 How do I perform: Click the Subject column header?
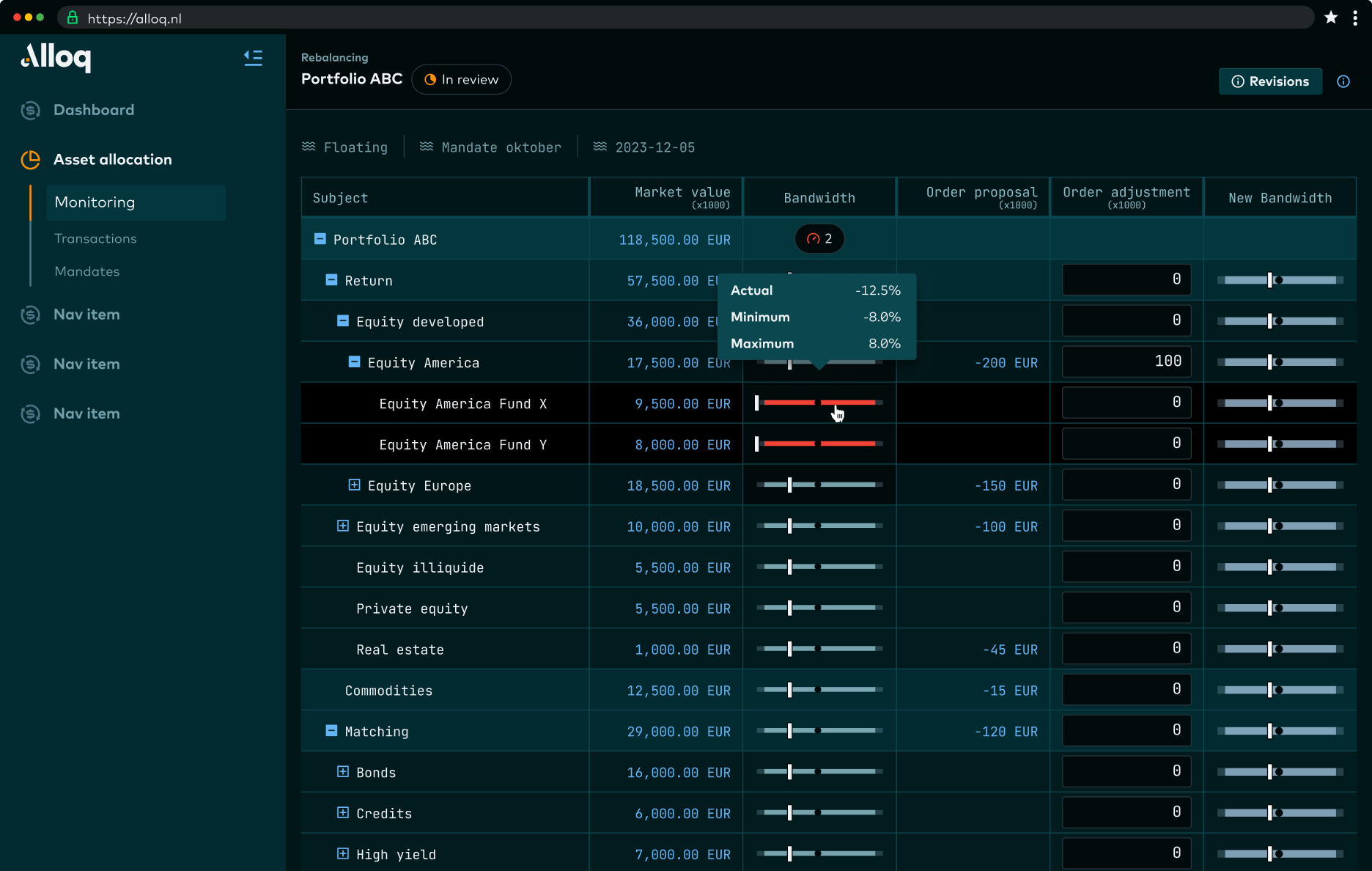pos(445,197)
